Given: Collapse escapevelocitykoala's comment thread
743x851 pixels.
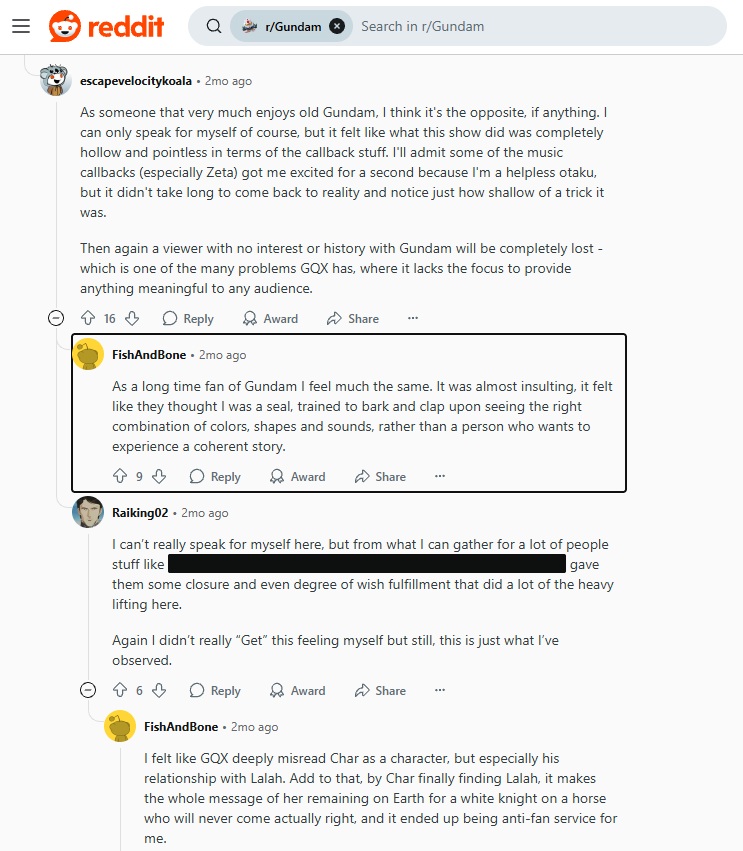Looking at the screenshot, I should click(56, 318).
